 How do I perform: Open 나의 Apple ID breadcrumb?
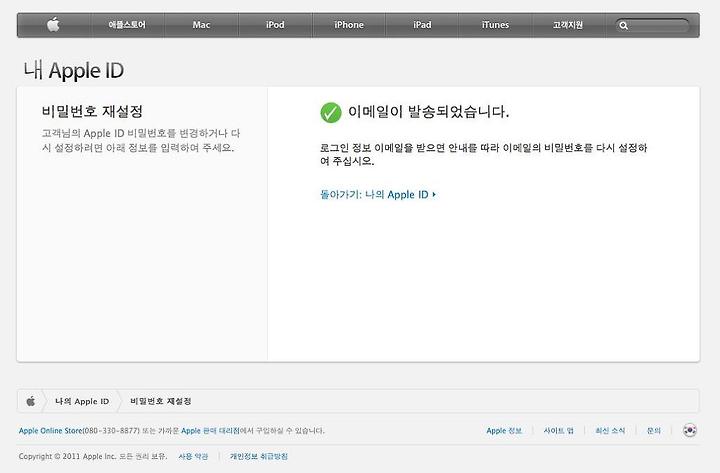point(82,401)
